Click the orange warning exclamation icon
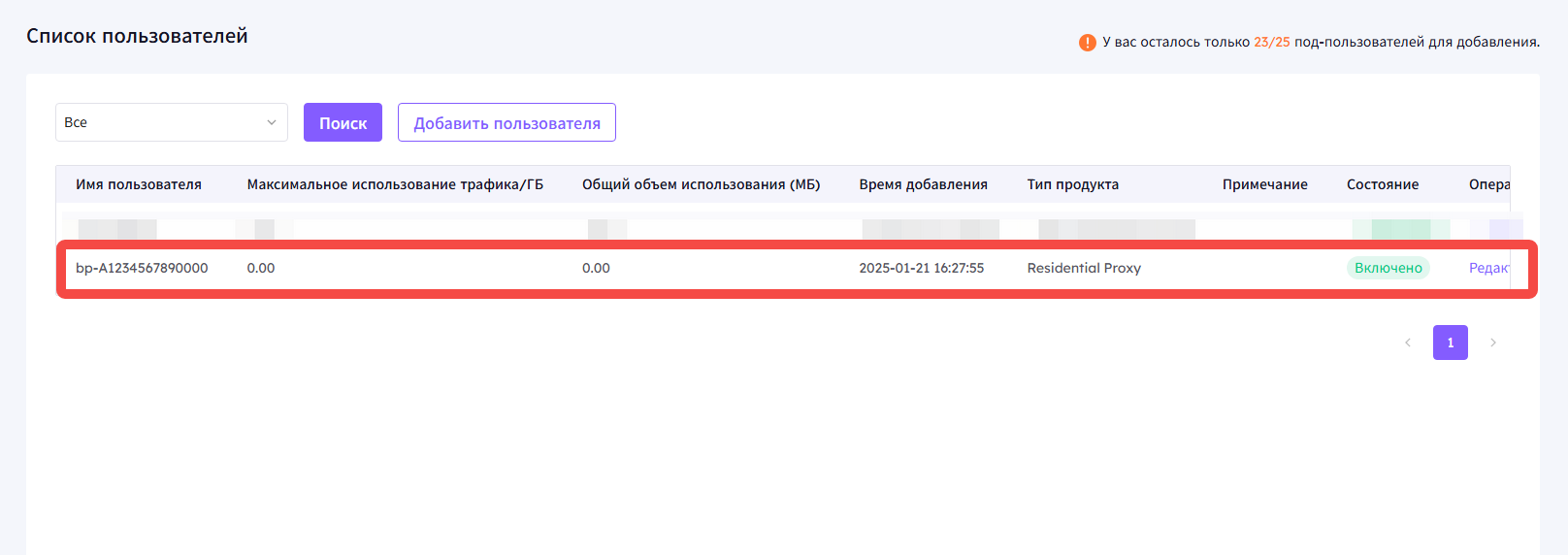The width and height of the screenshot is (1568, 555). (x=1087, y=43)
